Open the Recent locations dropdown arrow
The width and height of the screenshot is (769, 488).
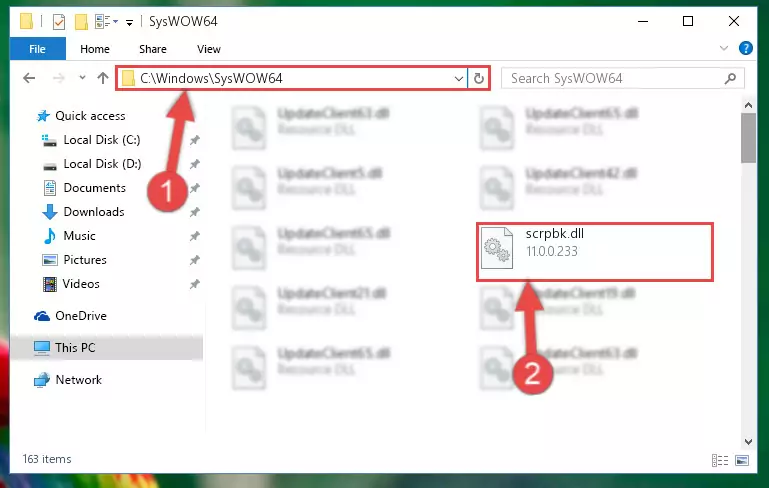pyautogui.click(x=82, y=77)
